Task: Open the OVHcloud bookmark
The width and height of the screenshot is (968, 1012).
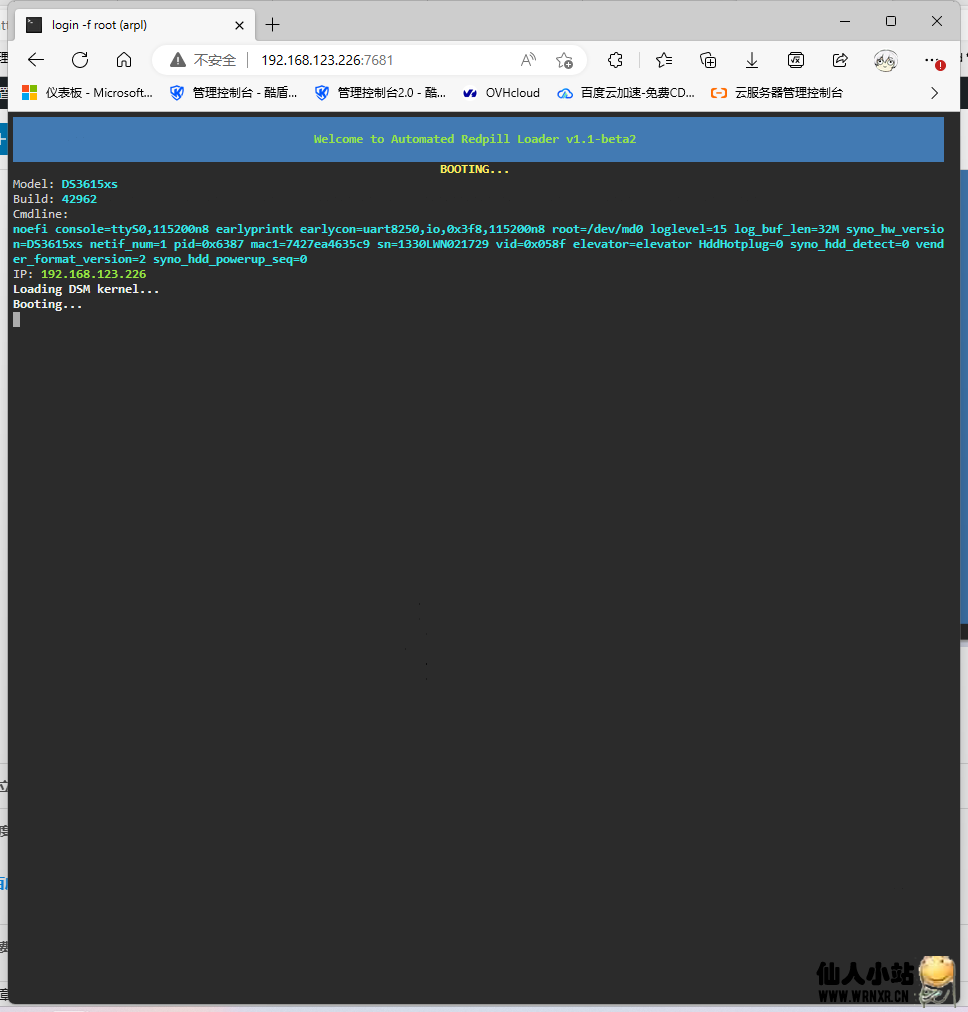Action: click(501, 93)
